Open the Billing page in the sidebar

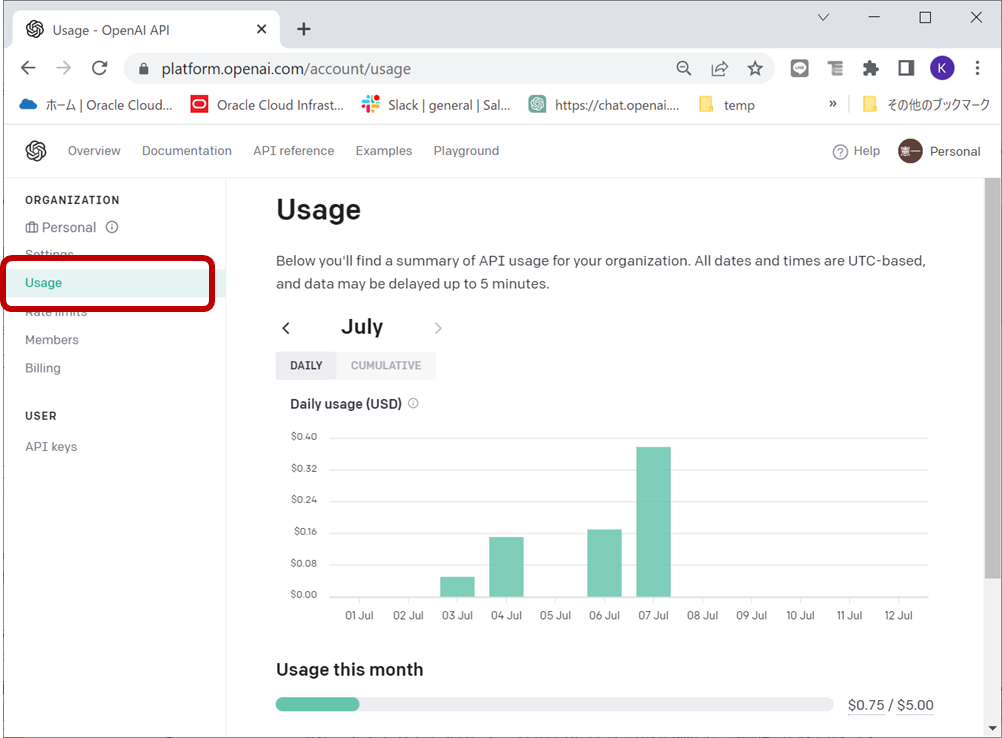[43, 368]
